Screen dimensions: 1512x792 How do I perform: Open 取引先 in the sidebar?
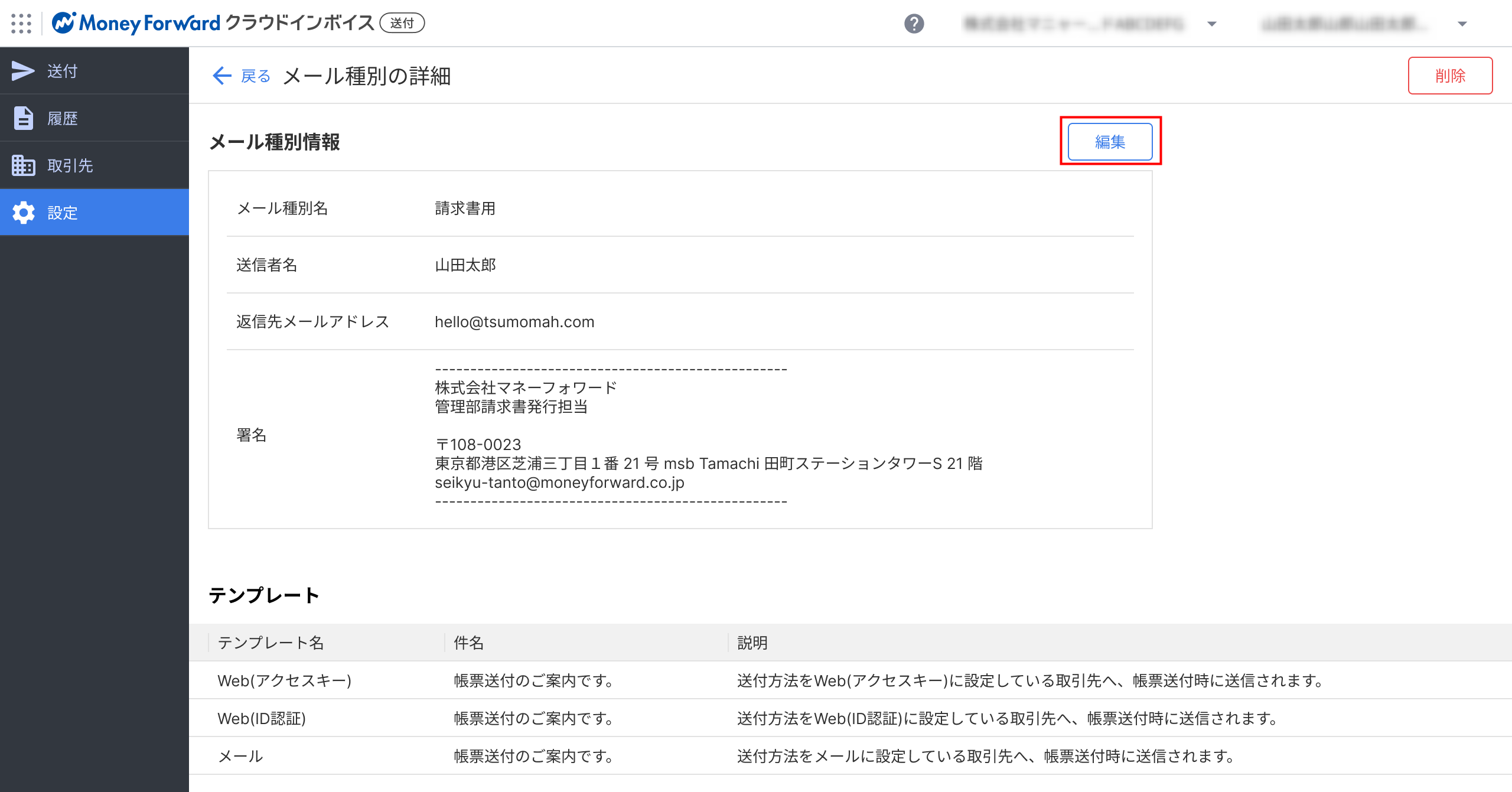pyautogui.click(x=70, y=165)
